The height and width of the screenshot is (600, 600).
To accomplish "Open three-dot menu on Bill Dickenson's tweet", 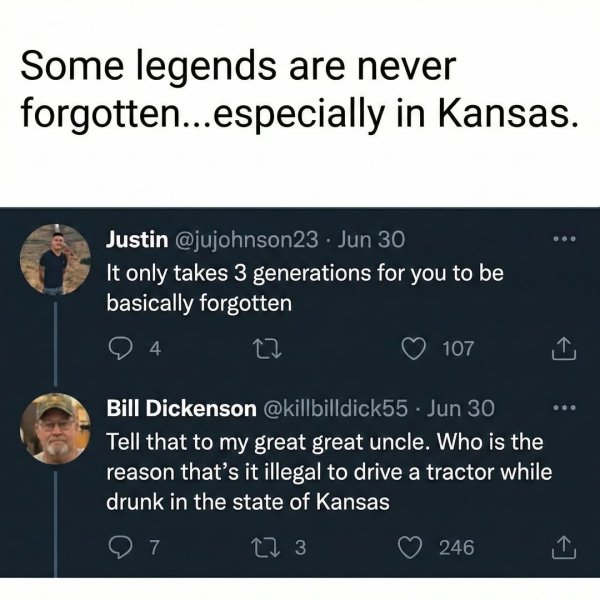I will [564, 408].
